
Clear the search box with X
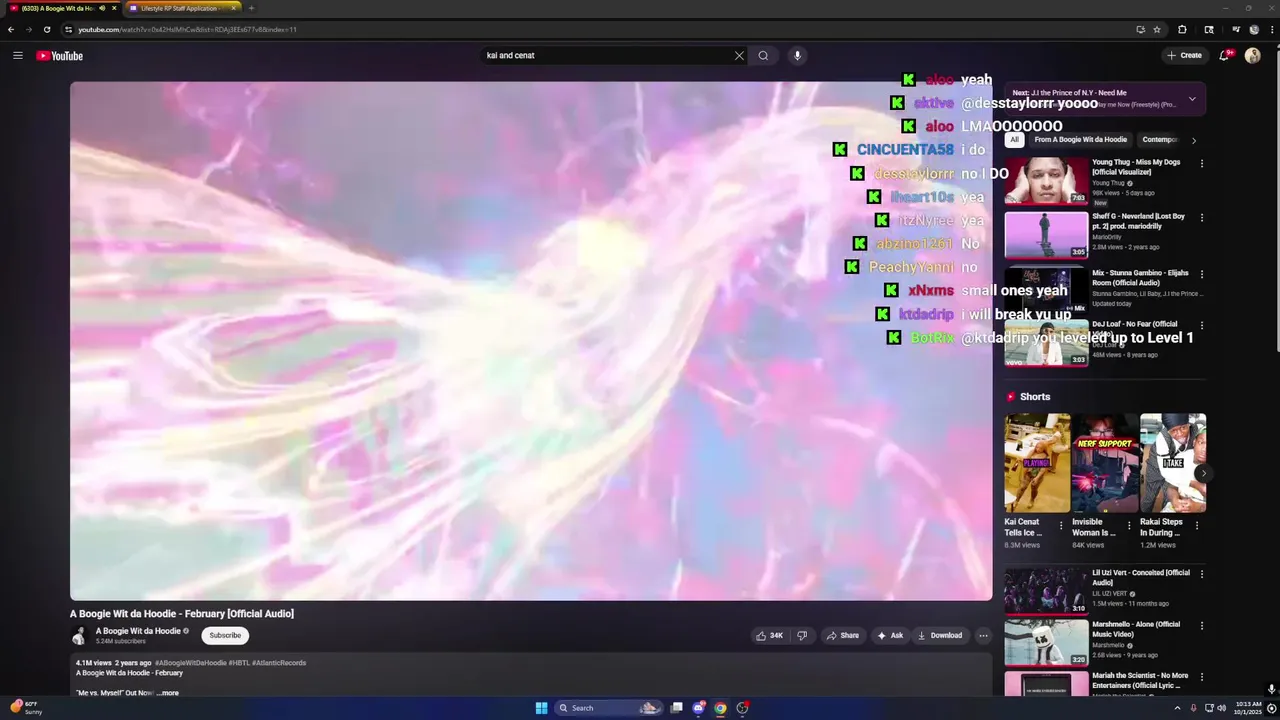pyautogui.click(x=739, y=56)
